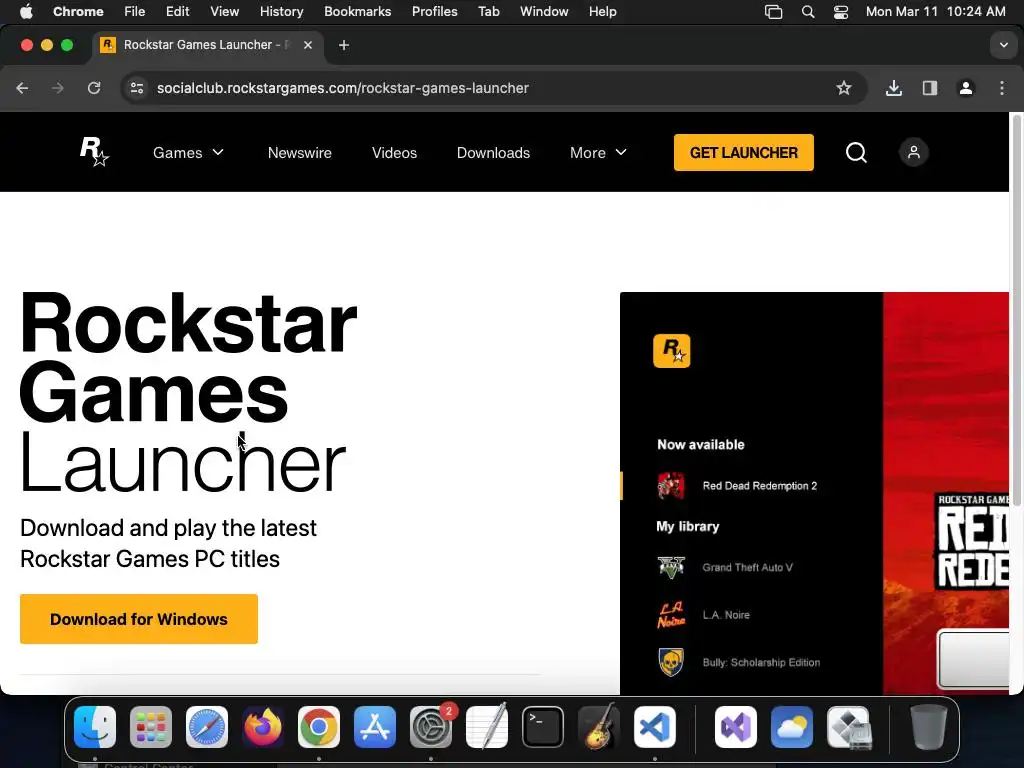Open the View menu

225,11
